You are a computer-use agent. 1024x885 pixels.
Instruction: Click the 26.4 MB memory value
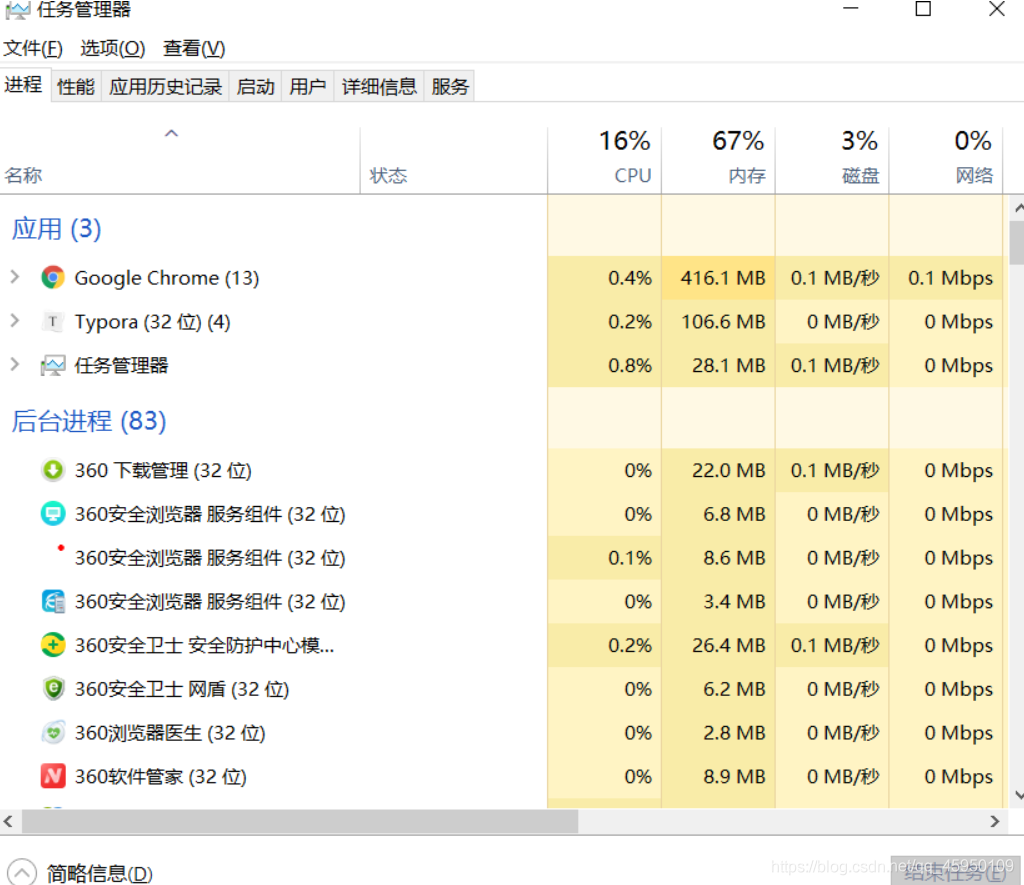(728, 645)
